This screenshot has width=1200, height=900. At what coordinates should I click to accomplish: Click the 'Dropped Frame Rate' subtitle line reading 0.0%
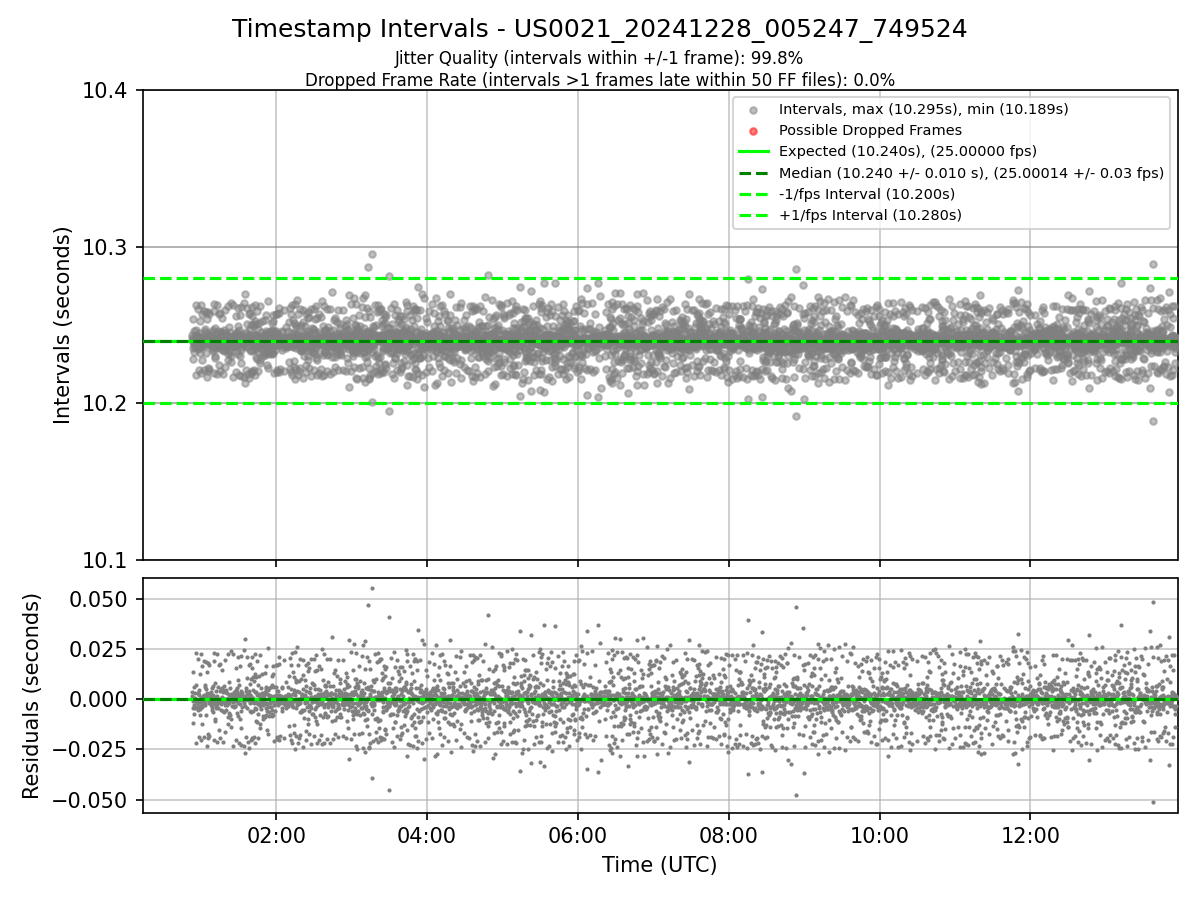[599, 79]
